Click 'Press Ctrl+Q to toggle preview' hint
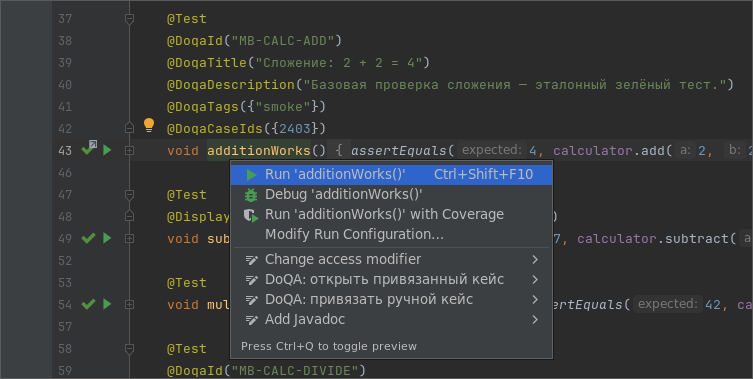Image resolution: width=753 pixels, height=379 pixels. click(x=329, y=346)
